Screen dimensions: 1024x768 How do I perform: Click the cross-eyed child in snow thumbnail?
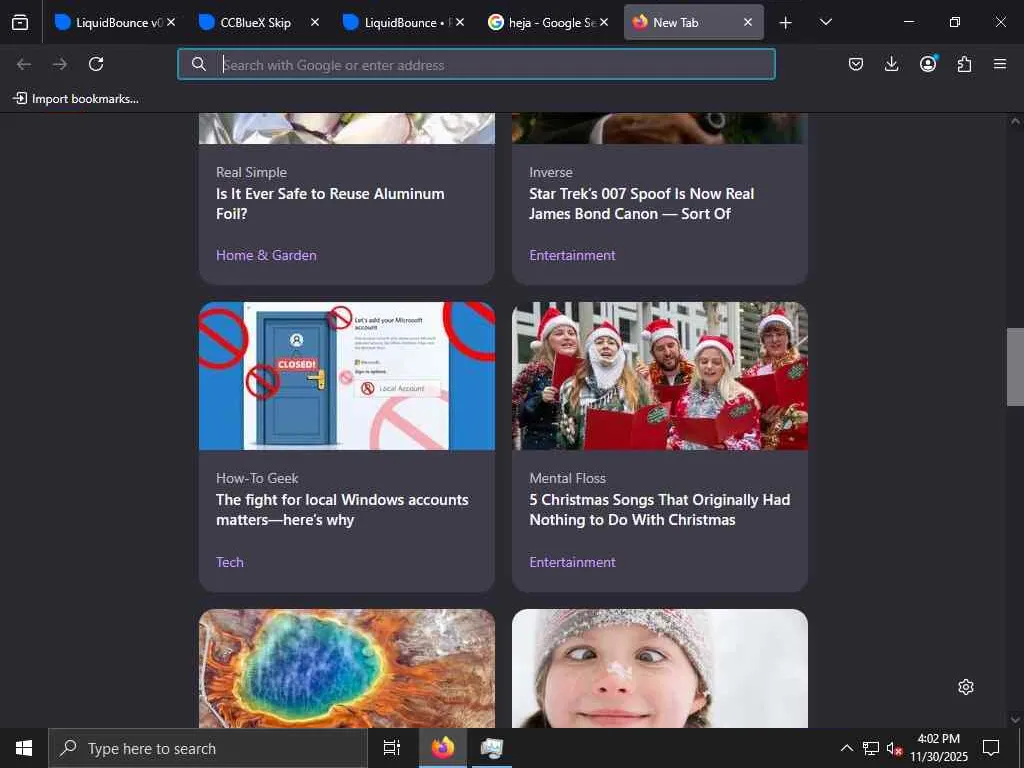(x=660, y=669)
